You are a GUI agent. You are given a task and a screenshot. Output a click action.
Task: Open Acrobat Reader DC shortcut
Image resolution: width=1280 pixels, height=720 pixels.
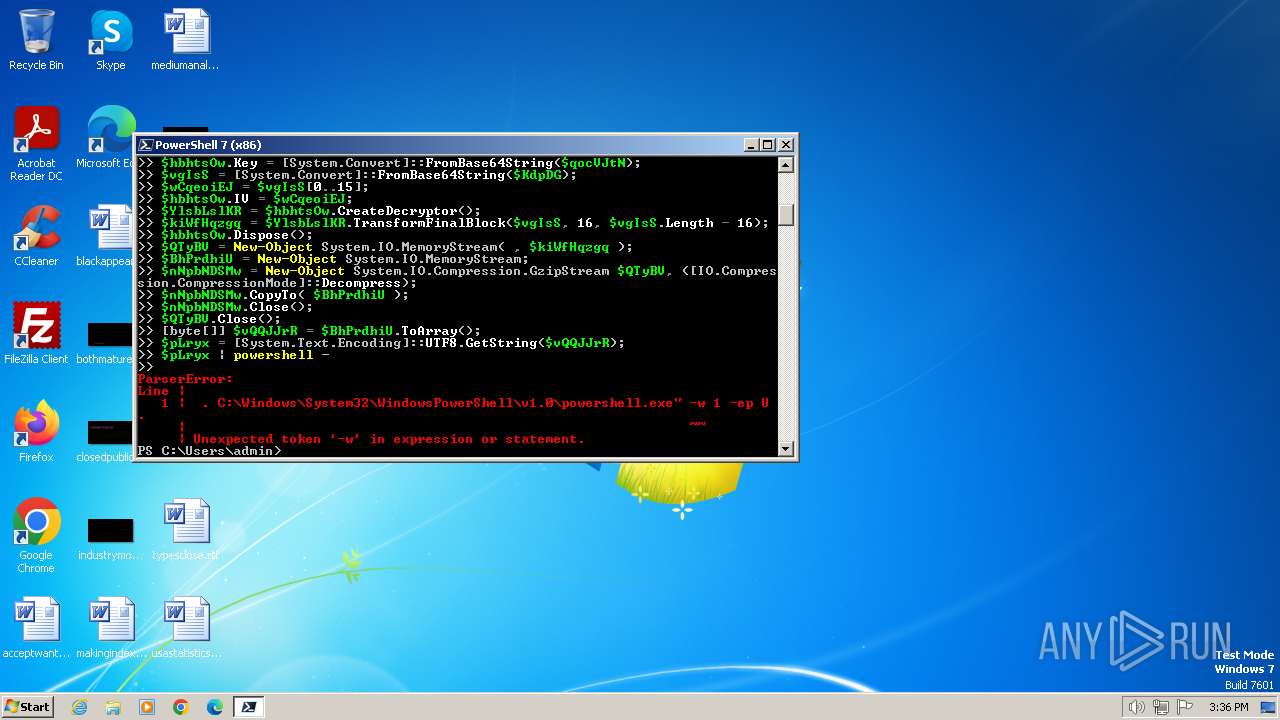(x=36, y=144)
